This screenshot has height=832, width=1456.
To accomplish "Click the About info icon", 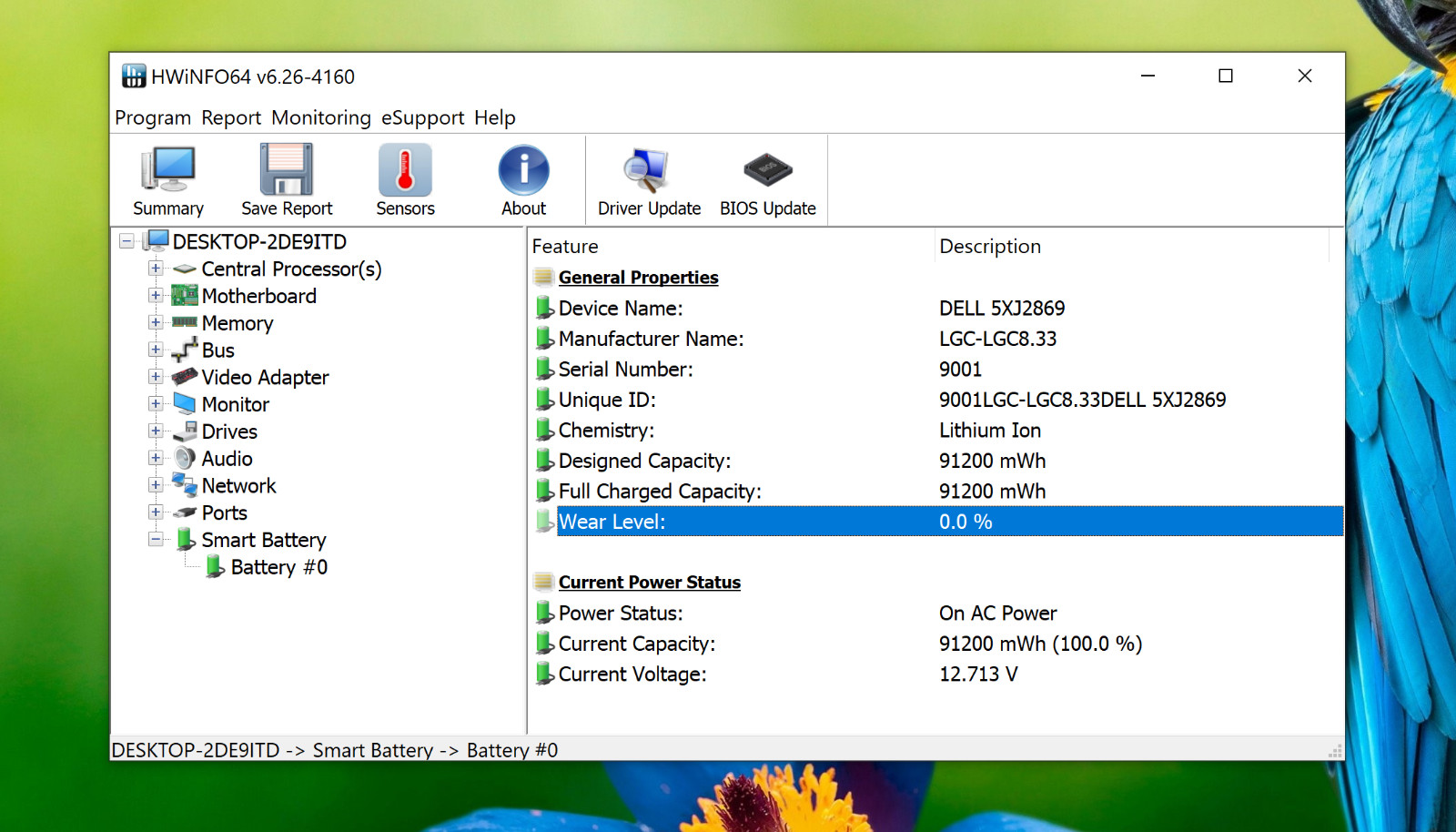I will pyautogui.click(x=524, y=170).
